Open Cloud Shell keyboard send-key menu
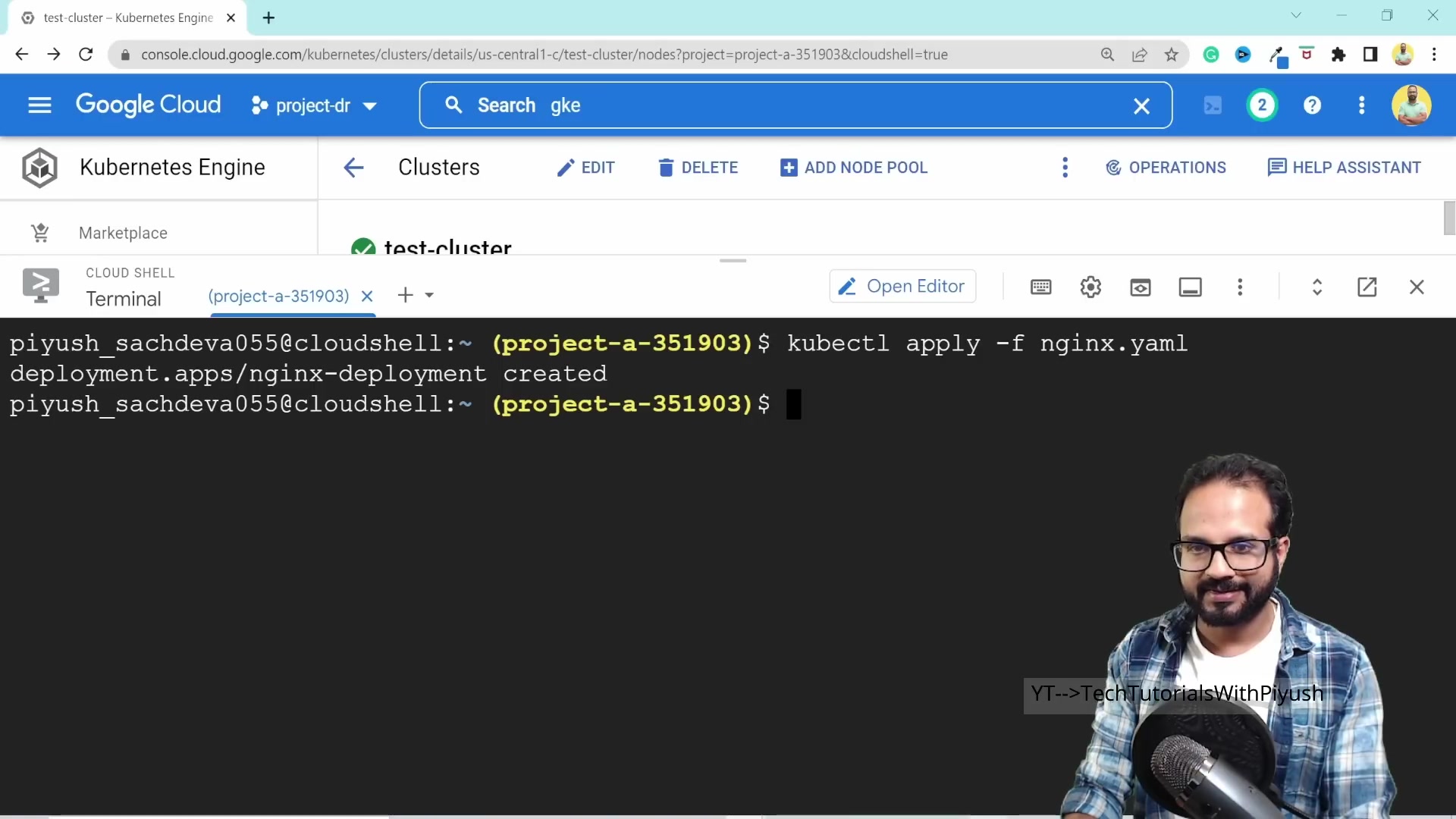The width and height of the screenshot is (1456, 819). tap(1041, 287)
